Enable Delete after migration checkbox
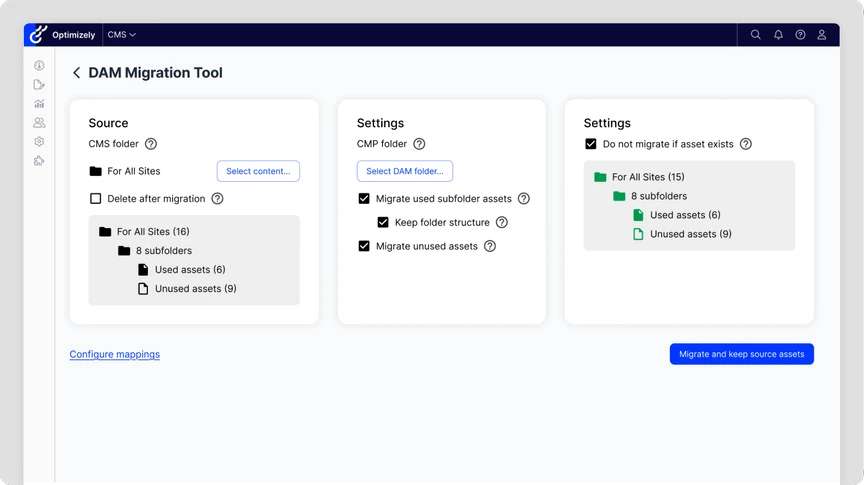This screenshot has height=485, width=864. click(x=95, y=198)
